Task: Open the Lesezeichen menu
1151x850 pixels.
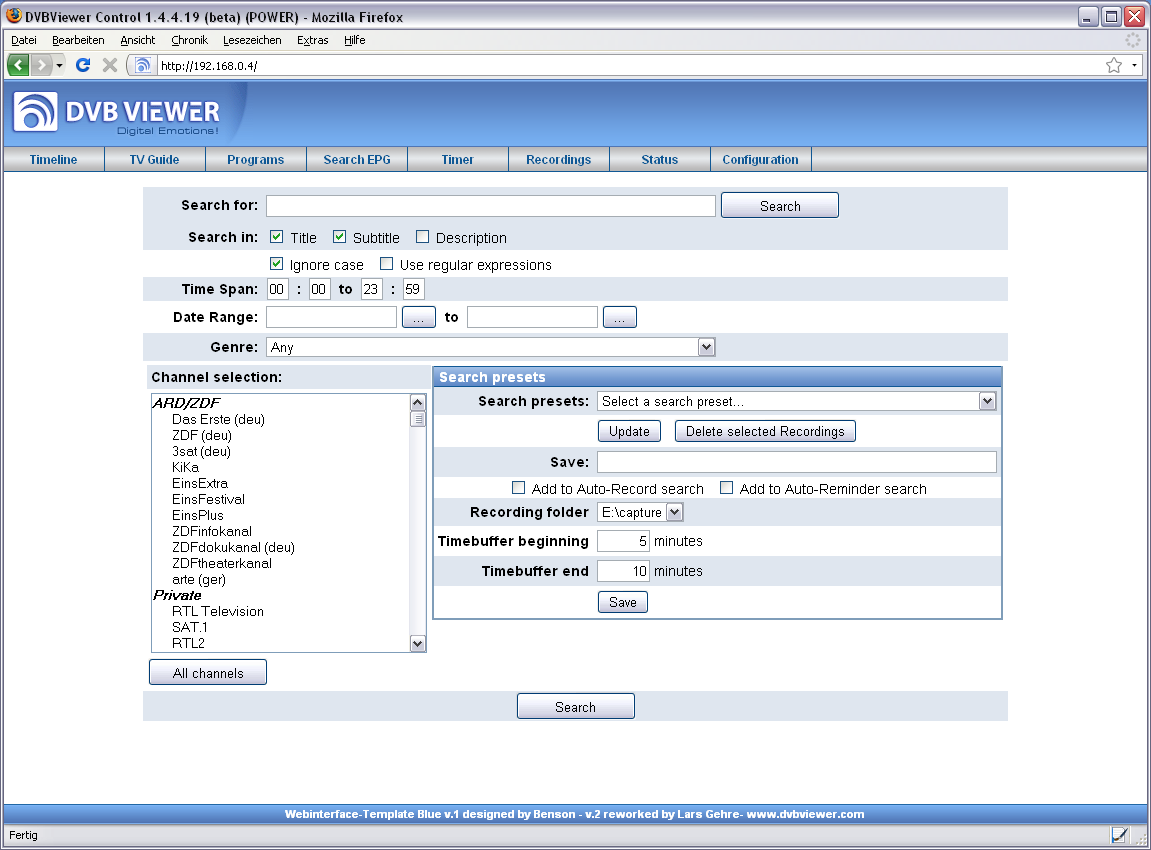Action: tap(252, 40)
